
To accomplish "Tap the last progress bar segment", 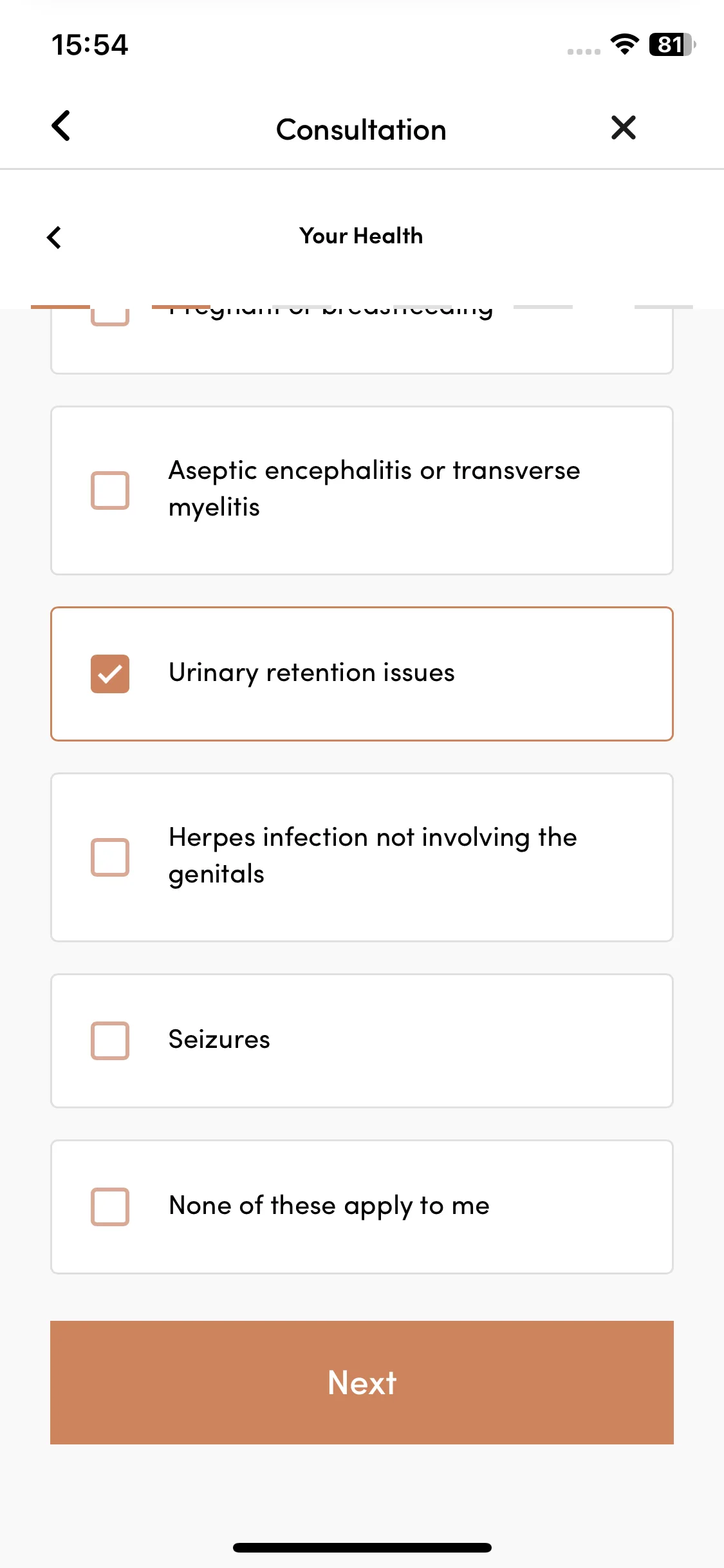I will 664,307.
